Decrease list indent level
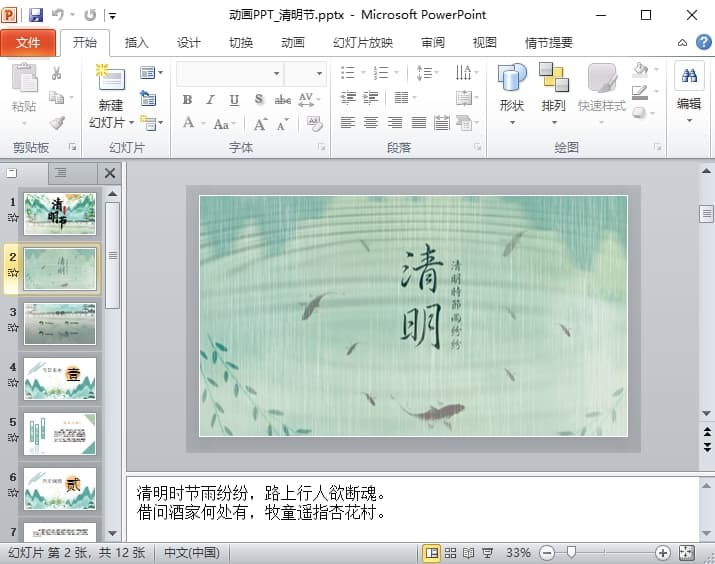Screen dimensions: 715x564 pyautogui.click(x=348, y=98)
